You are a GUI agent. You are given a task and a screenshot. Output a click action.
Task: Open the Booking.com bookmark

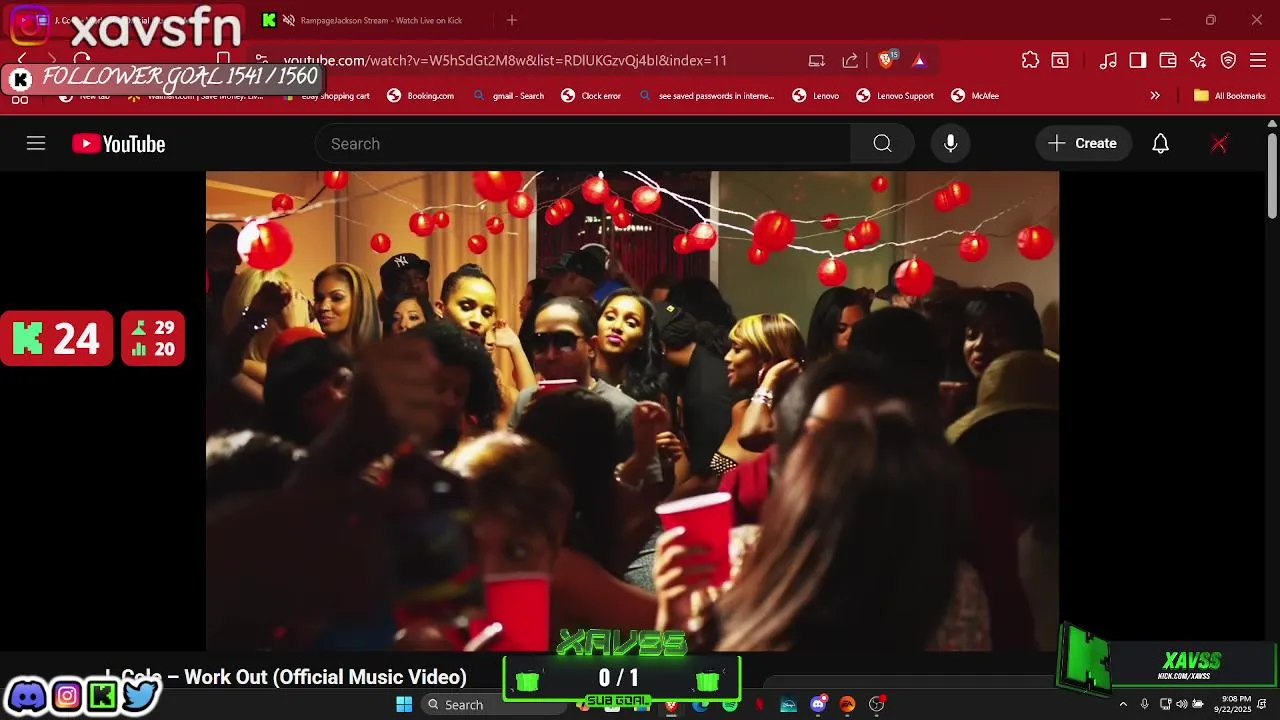(x=421, y=96)
